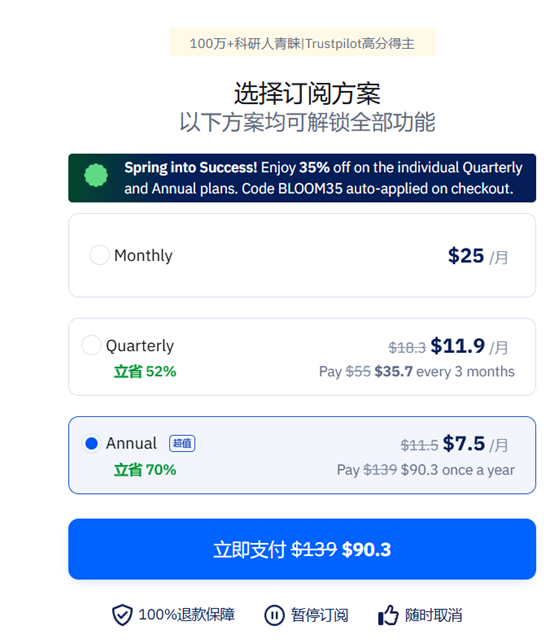
Task: Click the Spring into Success promo banner
Action: click(302, 178)
